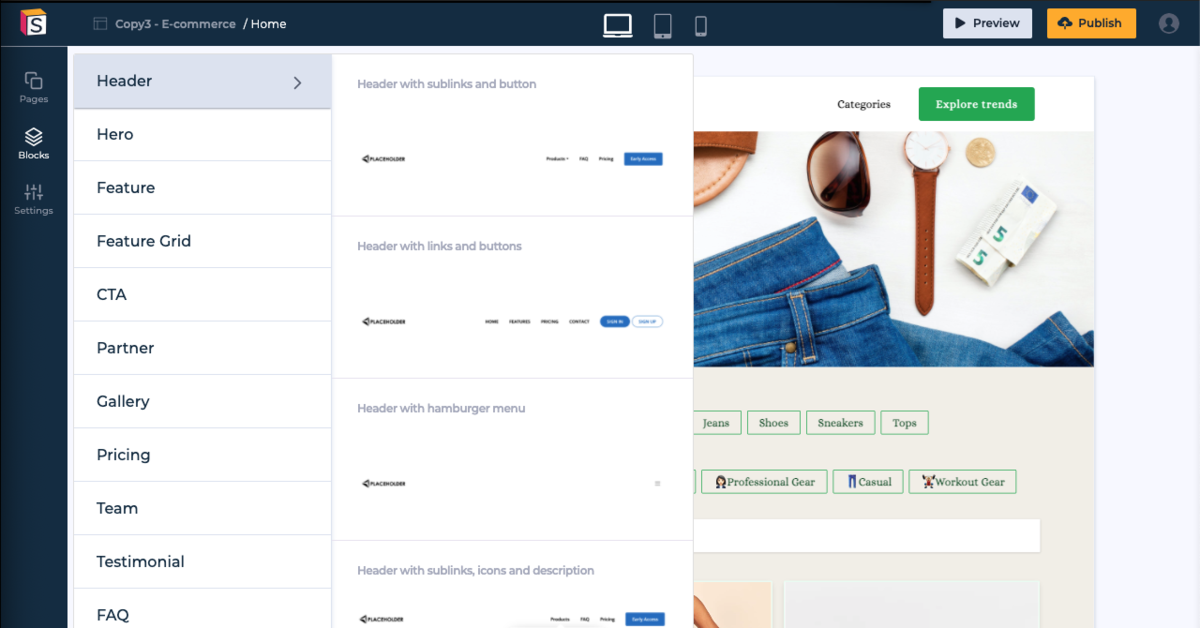This screenshot has width=1200, height=628.
Task: Select the Testimonial block category
Action: click(x=202, y=562)
